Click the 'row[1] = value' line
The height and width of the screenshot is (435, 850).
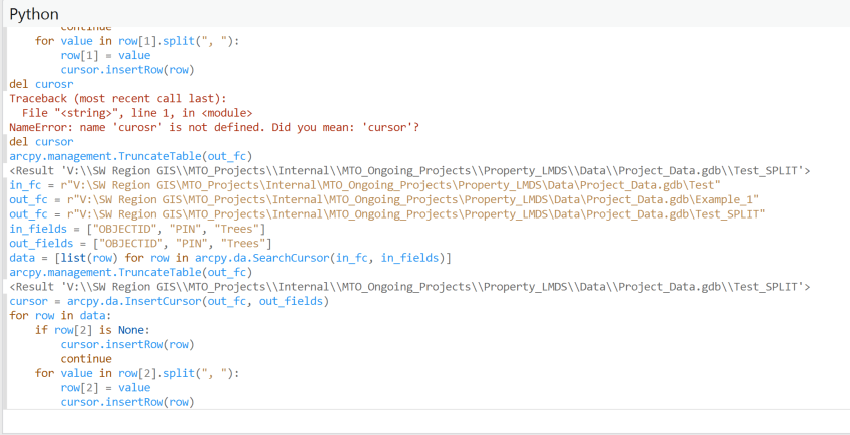(107, 55)
